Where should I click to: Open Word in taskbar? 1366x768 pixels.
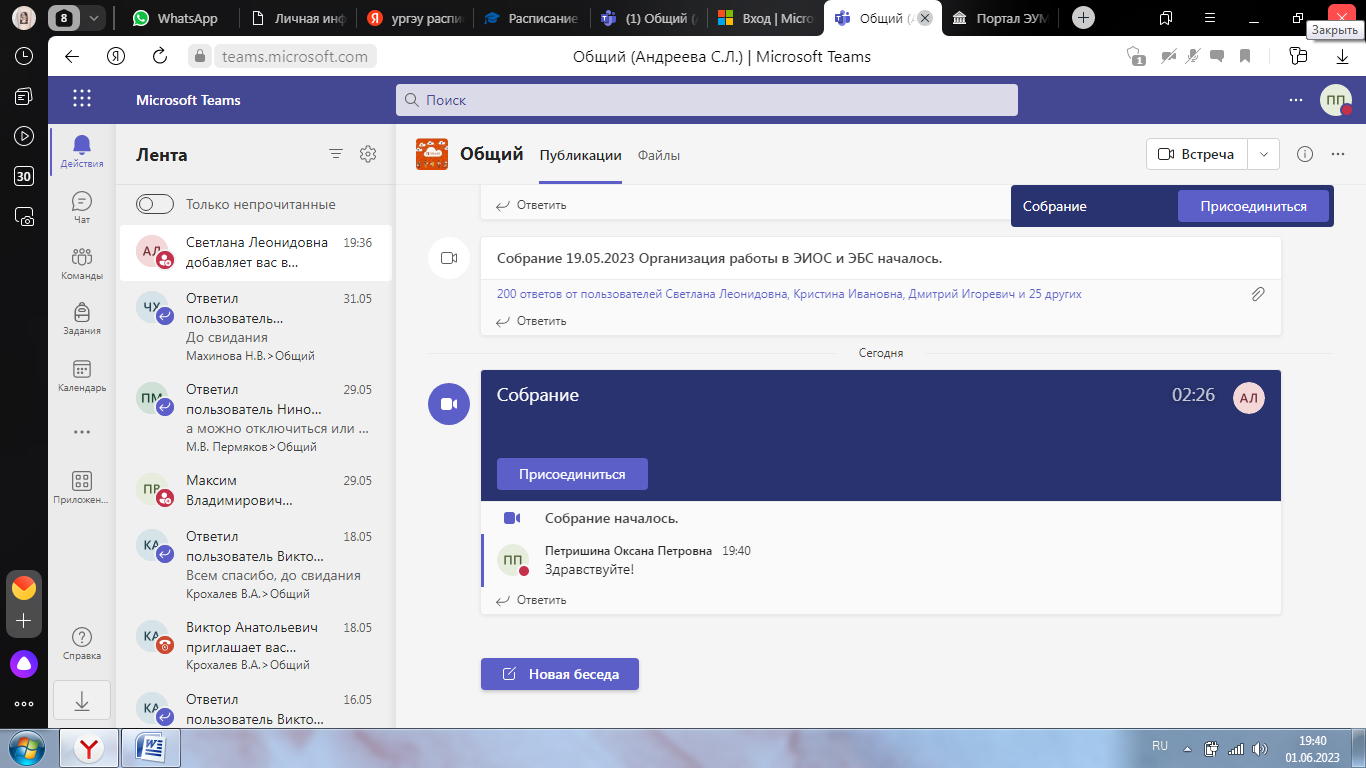point(152,748)
